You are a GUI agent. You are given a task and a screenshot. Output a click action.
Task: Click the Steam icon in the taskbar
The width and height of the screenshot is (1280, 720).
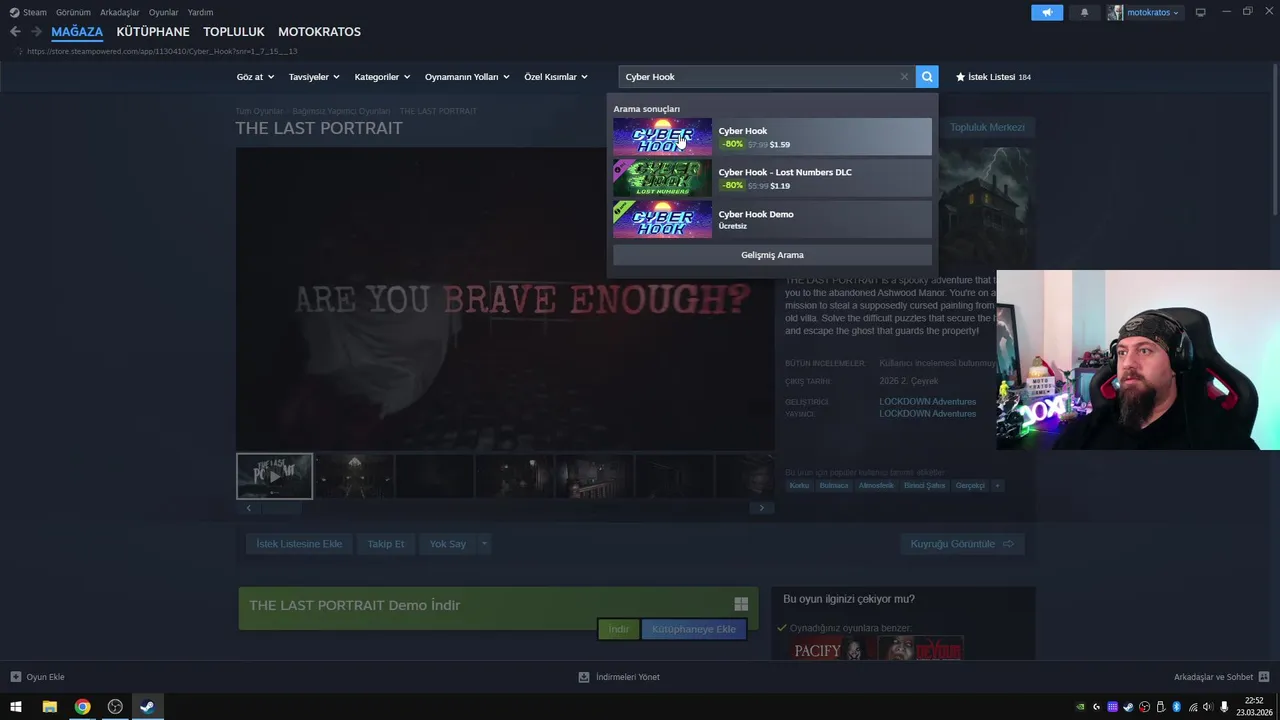point(147,707)
